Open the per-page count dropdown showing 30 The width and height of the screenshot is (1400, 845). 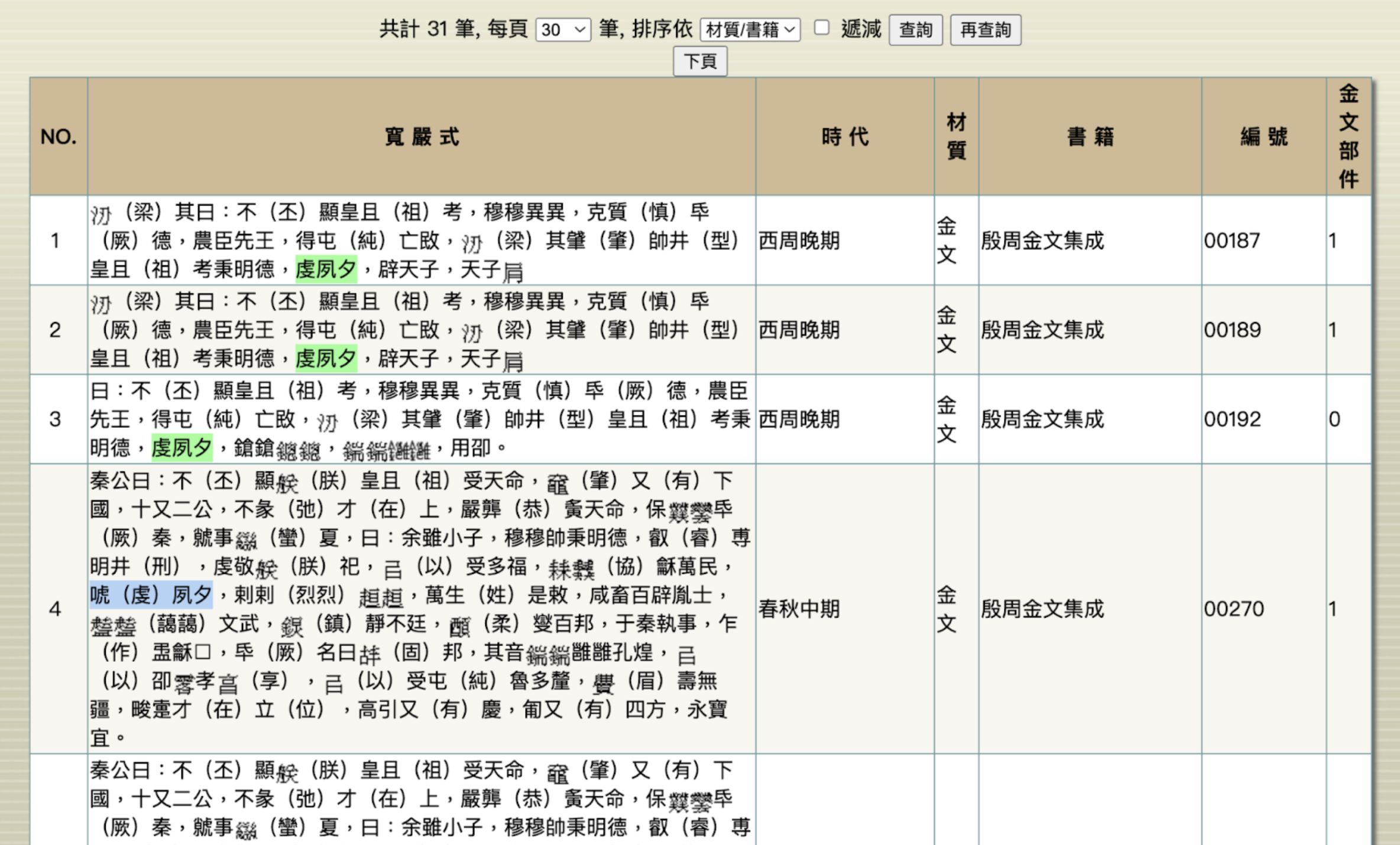(x=563, y=30)
